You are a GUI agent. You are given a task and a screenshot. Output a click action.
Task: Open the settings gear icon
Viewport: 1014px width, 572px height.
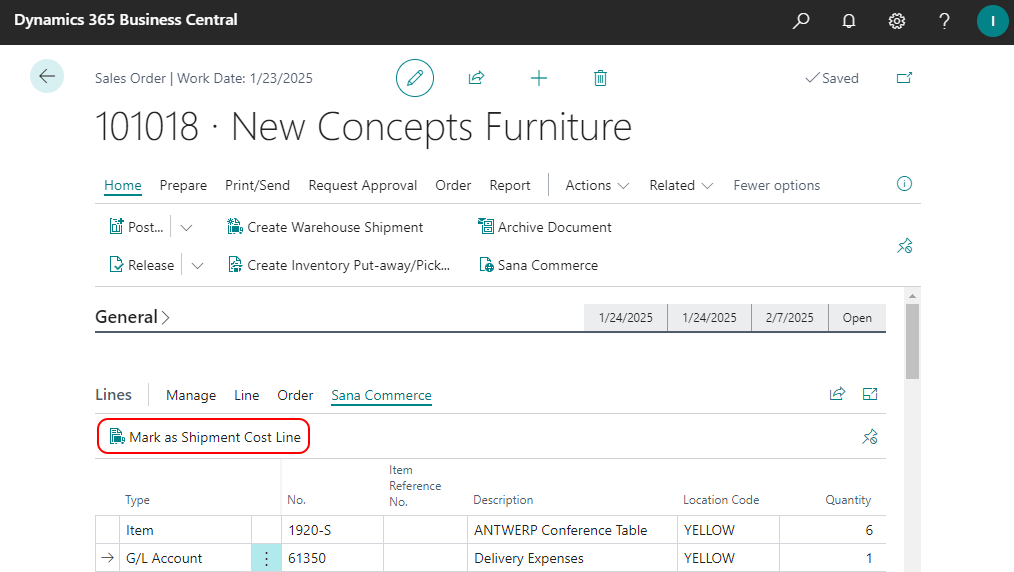[x=896, y=21]
